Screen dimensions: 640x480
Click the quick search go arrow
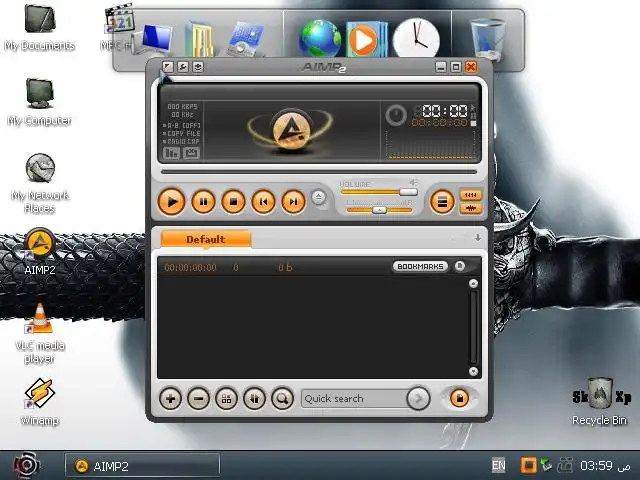(x=418, y=398)
